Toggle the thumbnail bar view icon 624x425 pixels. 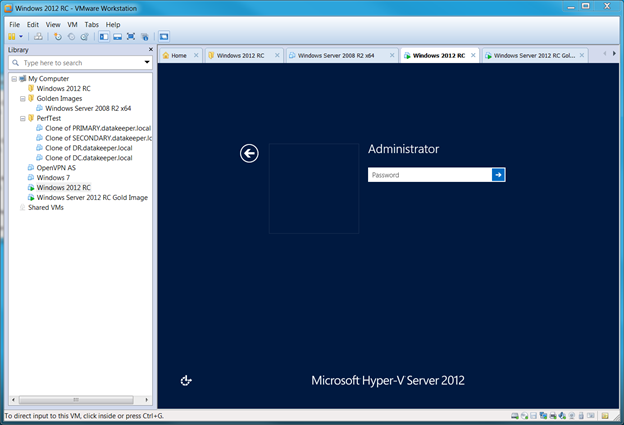(x=117, y=36)
